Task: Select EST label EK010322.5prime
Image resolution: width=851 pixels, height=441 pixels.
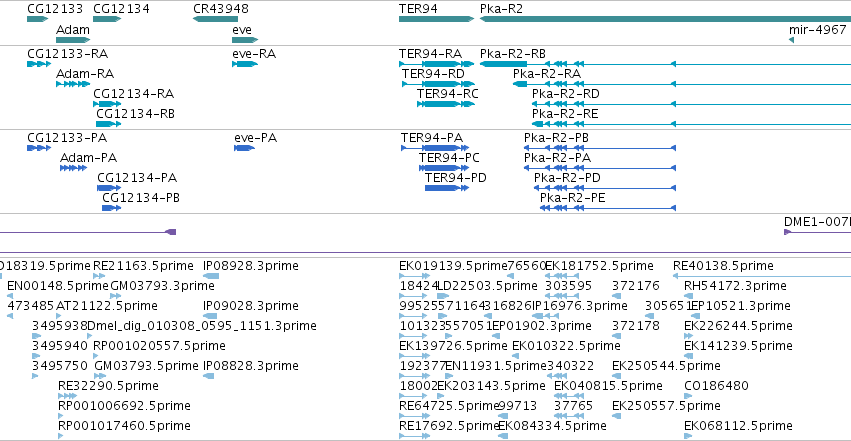Action: (x=566, y=346)
